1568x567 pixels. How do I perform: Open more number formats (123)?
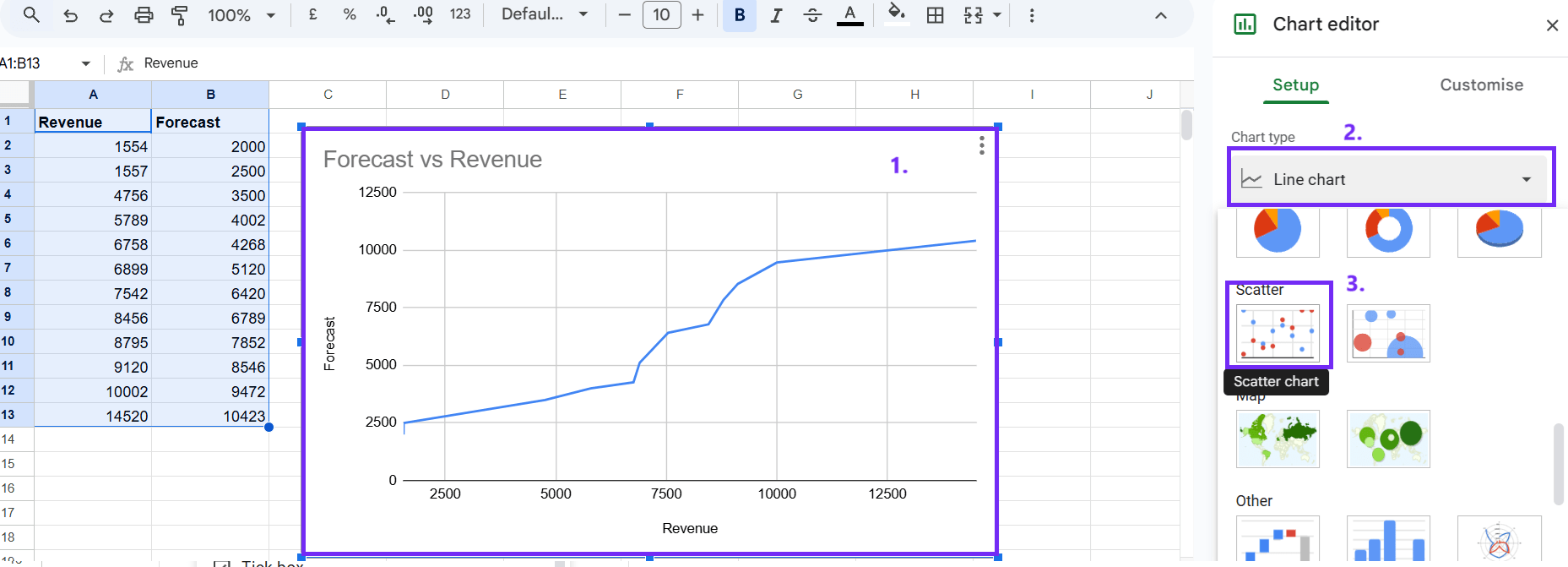(x=460, y=14)
